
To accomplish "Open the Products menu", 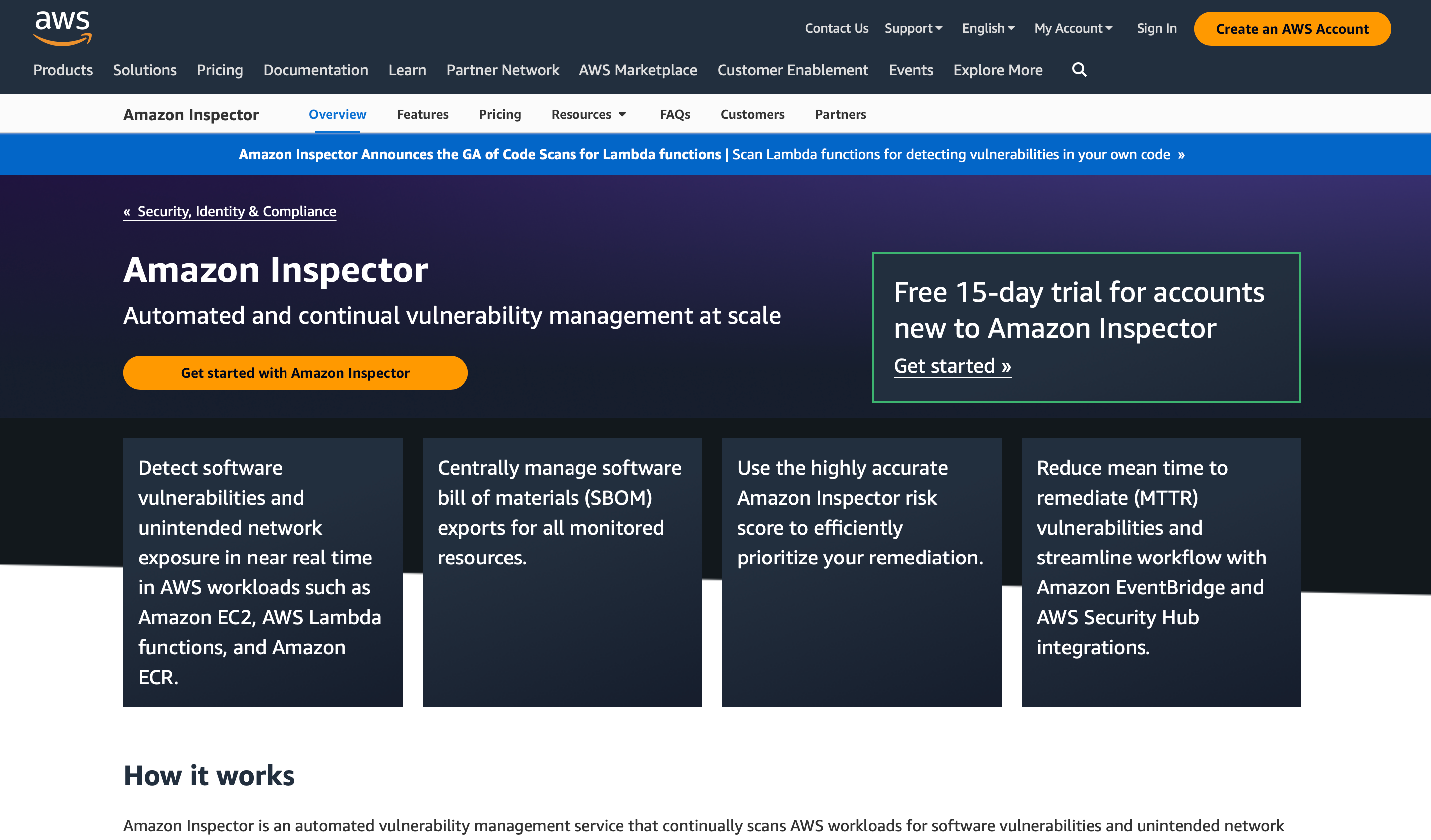I will coord(63,70).
